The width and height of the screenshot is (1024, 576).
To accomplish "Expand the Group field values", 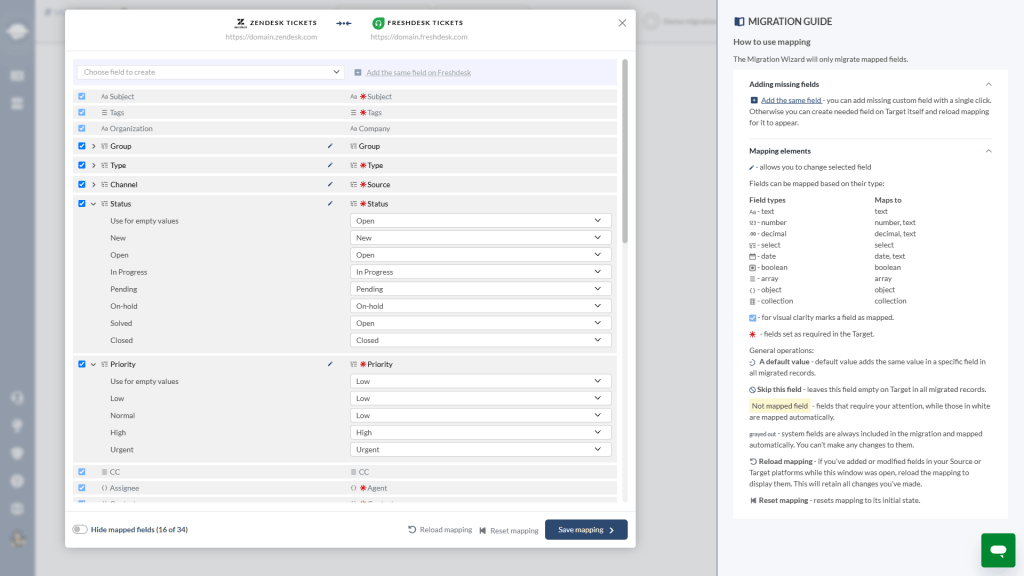I will coord(93,146).
